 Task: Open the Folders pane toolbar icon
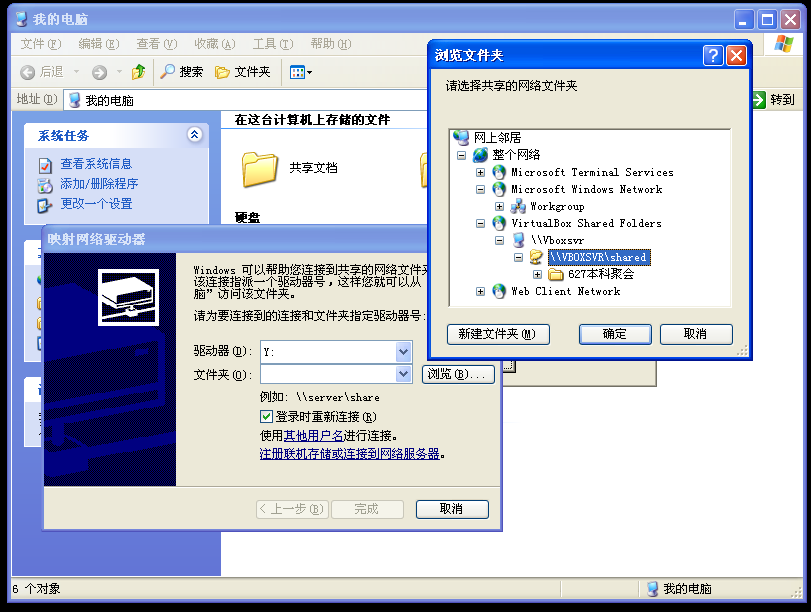[x=223, y=72]
